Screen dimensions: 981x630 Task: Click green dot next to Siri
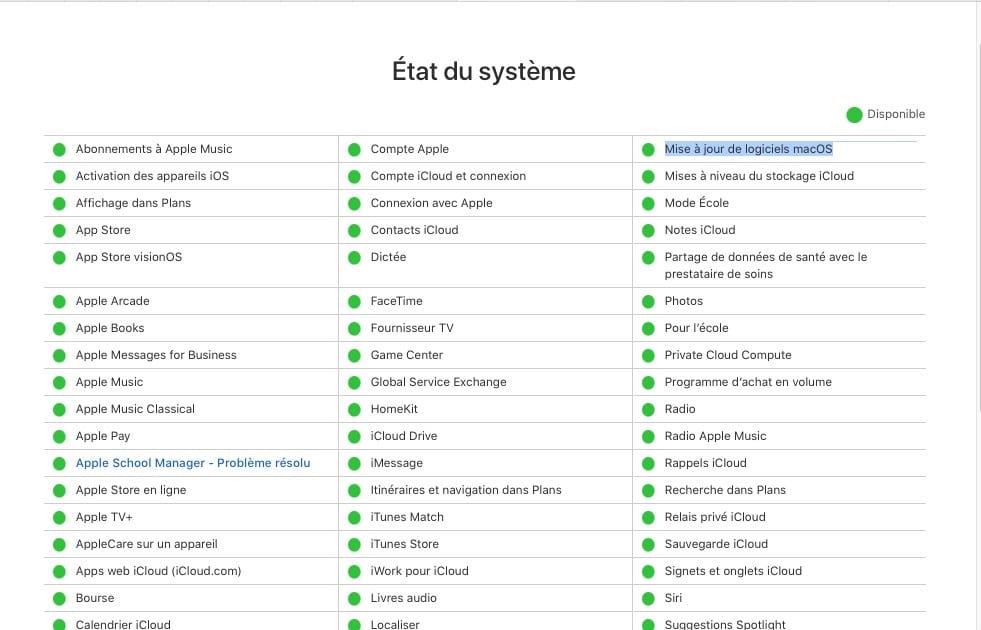click(x=648, y=599)
